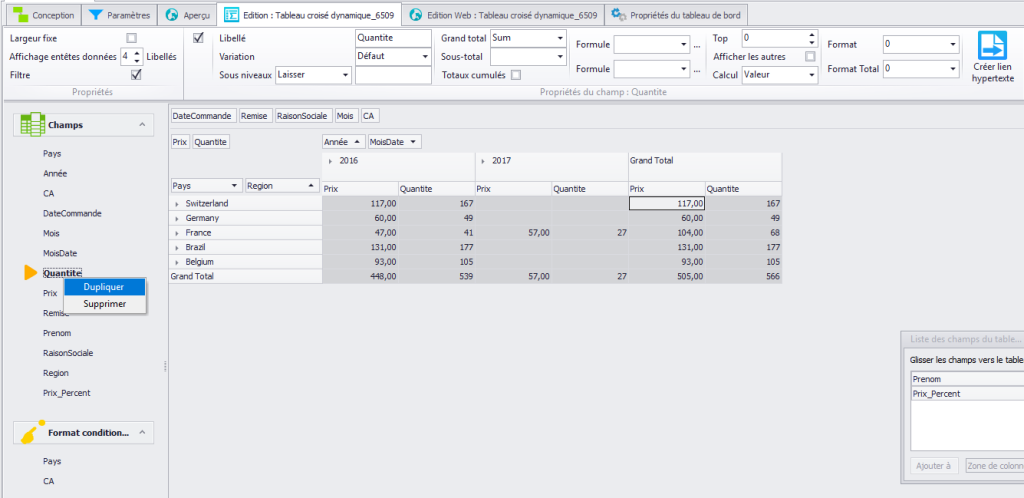Click the Edition Web globe icon

pyautogui.click(x=415, y=14)
